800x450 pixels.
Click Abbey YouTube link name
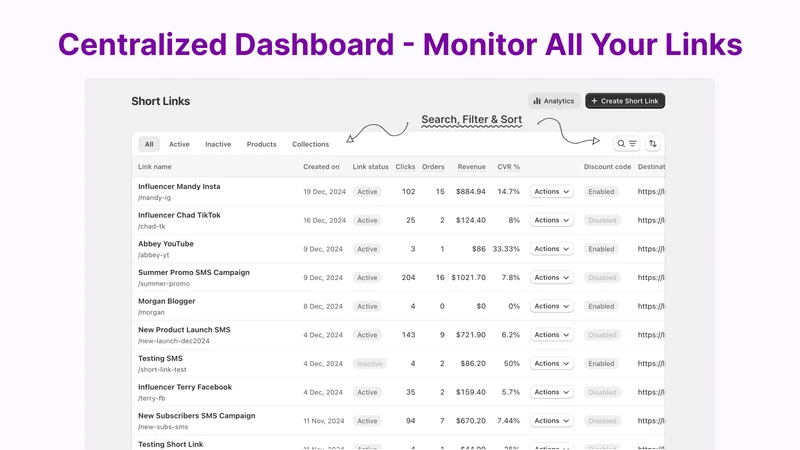166,244
